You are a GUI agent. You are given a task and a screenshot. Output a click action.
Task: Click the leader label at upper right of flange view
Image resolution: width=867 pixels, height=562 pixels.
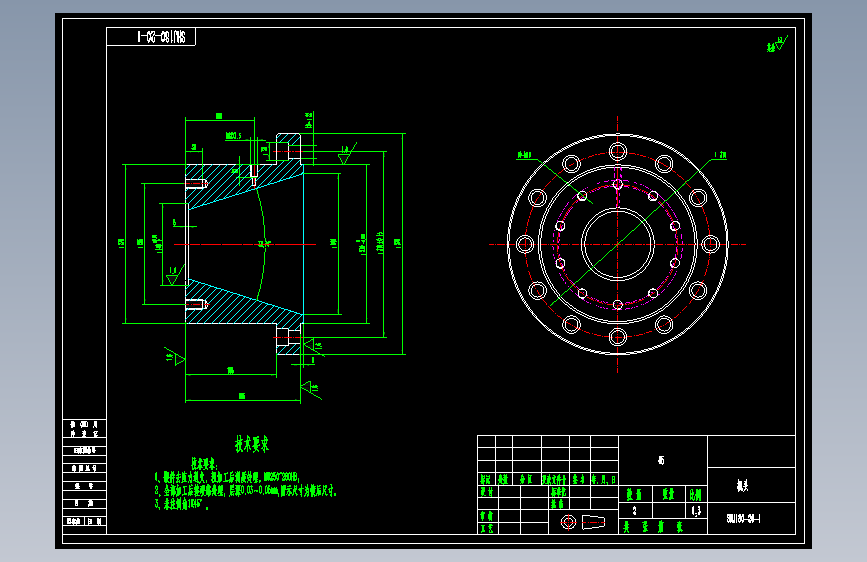[x=720, y=155]
